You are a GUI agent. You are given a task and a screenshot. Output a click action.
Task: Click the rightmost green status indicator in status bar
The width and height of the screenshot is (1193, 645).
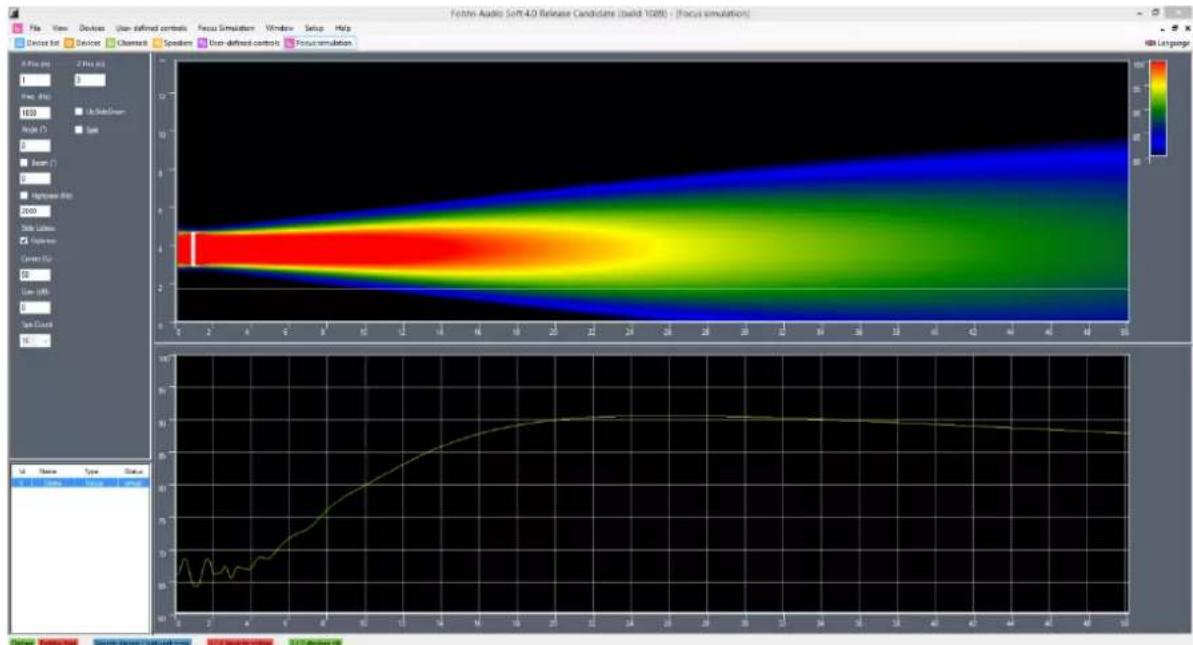pos(315,642)
